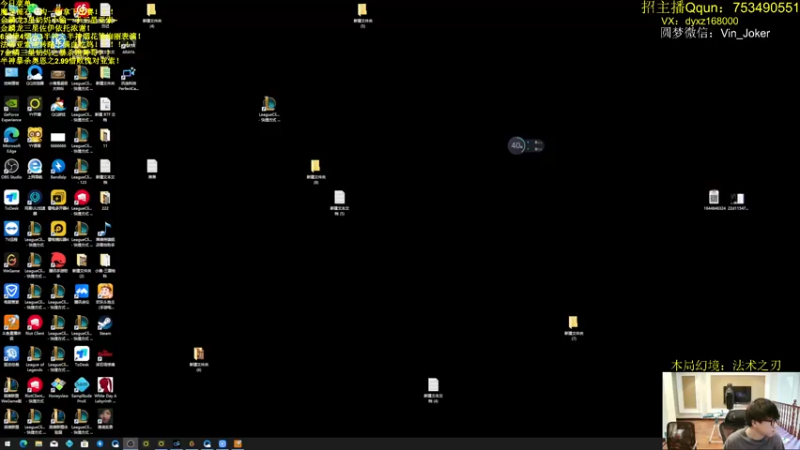
Task: Open File Explorer from the taskbar
Action: pos(38,444)
